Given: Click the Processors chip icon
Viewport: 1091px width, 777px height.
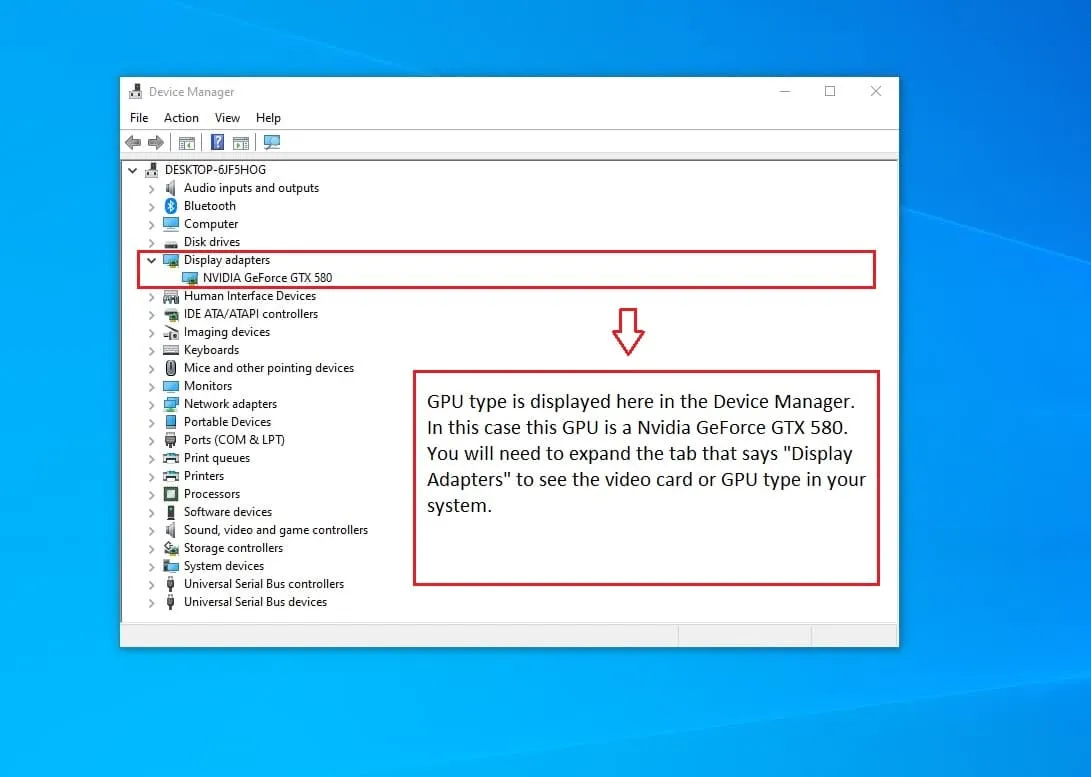Looking at the screenshot, I should coord(170,494).
